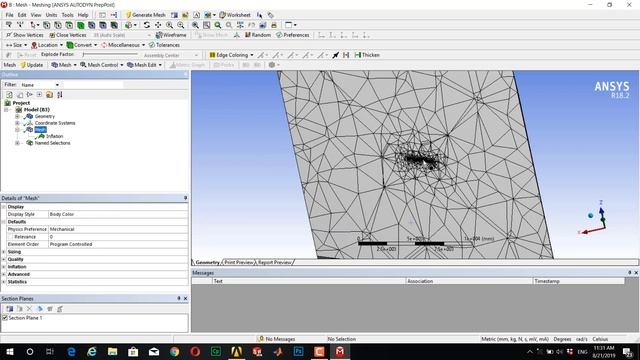Click the Show Mesh axes triad icon
Image resolution: width=640 pixels, height=360 pixels.
(x=237, y=35)
